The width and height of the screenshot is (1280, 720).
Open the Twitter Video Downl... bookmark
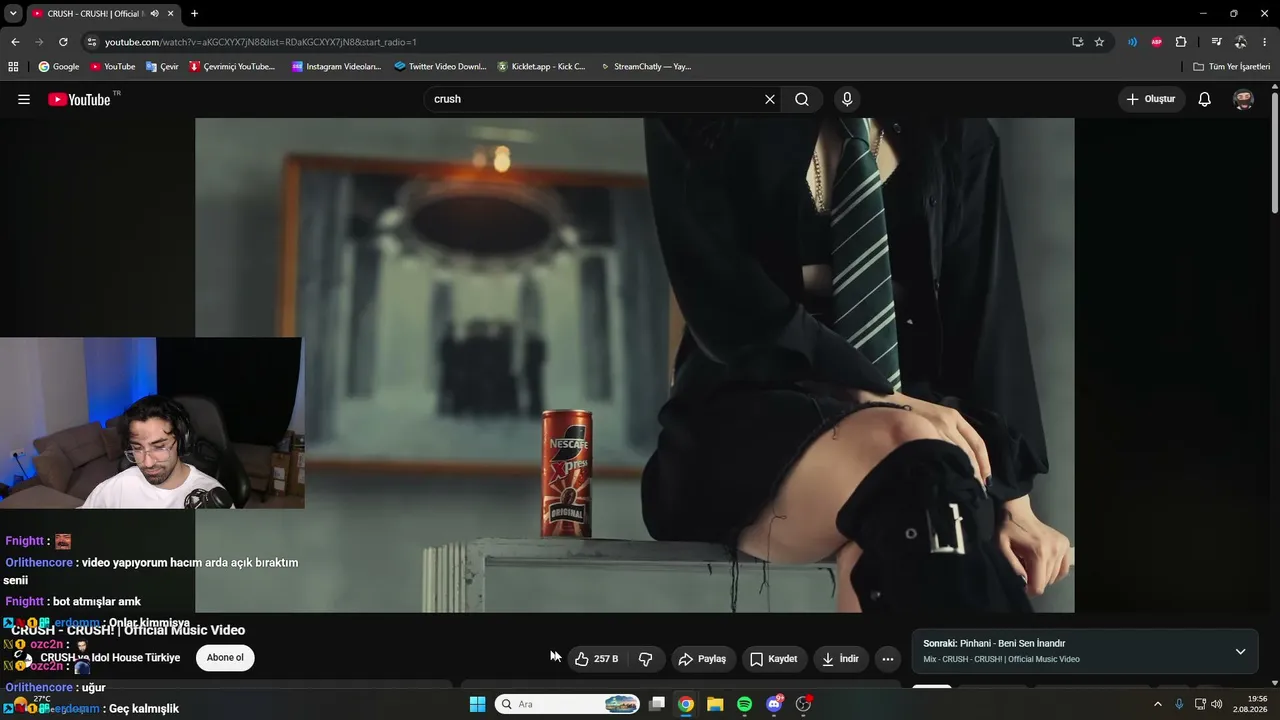click(x=440, y=67)
